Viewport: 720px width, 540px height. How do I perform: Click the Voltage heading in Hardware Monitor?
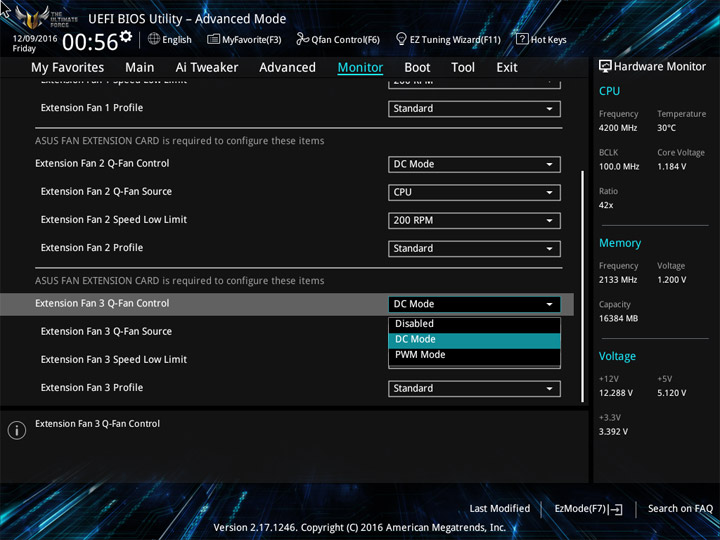617,356
